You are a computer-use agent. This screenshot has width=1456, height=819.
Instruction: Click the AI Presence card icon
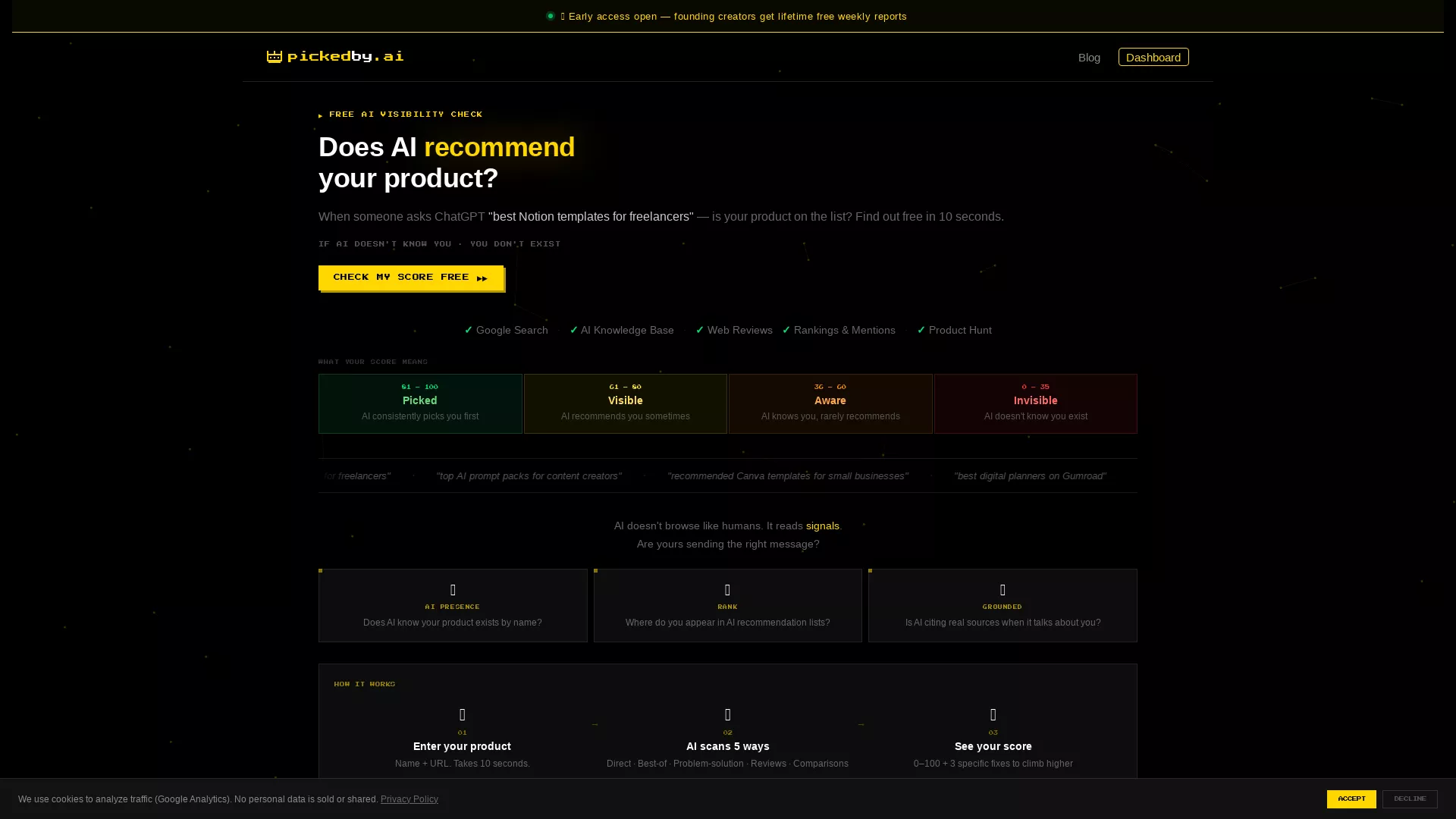[x=453, y=591]
